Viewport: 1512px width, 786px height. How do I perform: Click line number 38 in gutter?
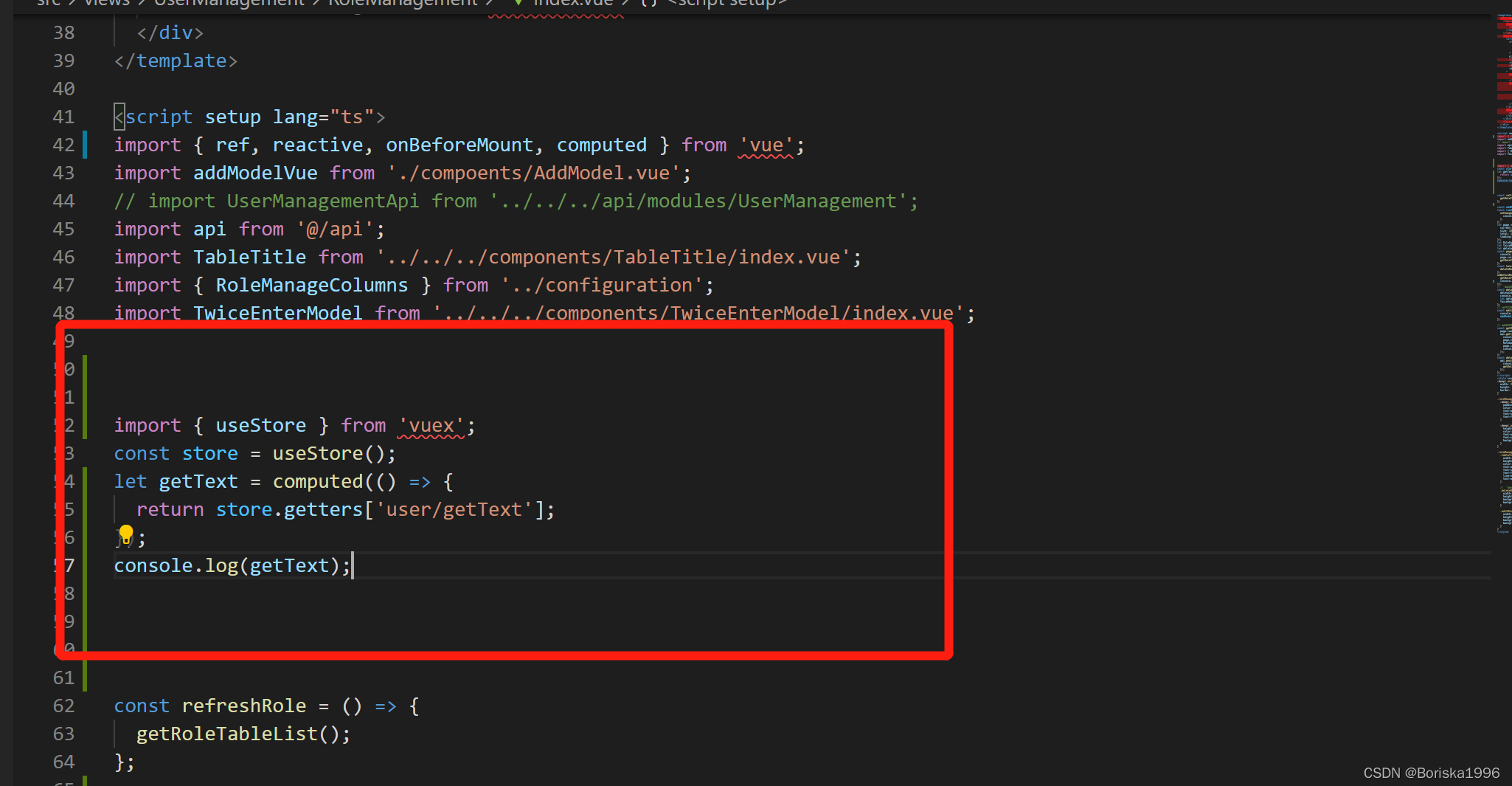[64, 32]
